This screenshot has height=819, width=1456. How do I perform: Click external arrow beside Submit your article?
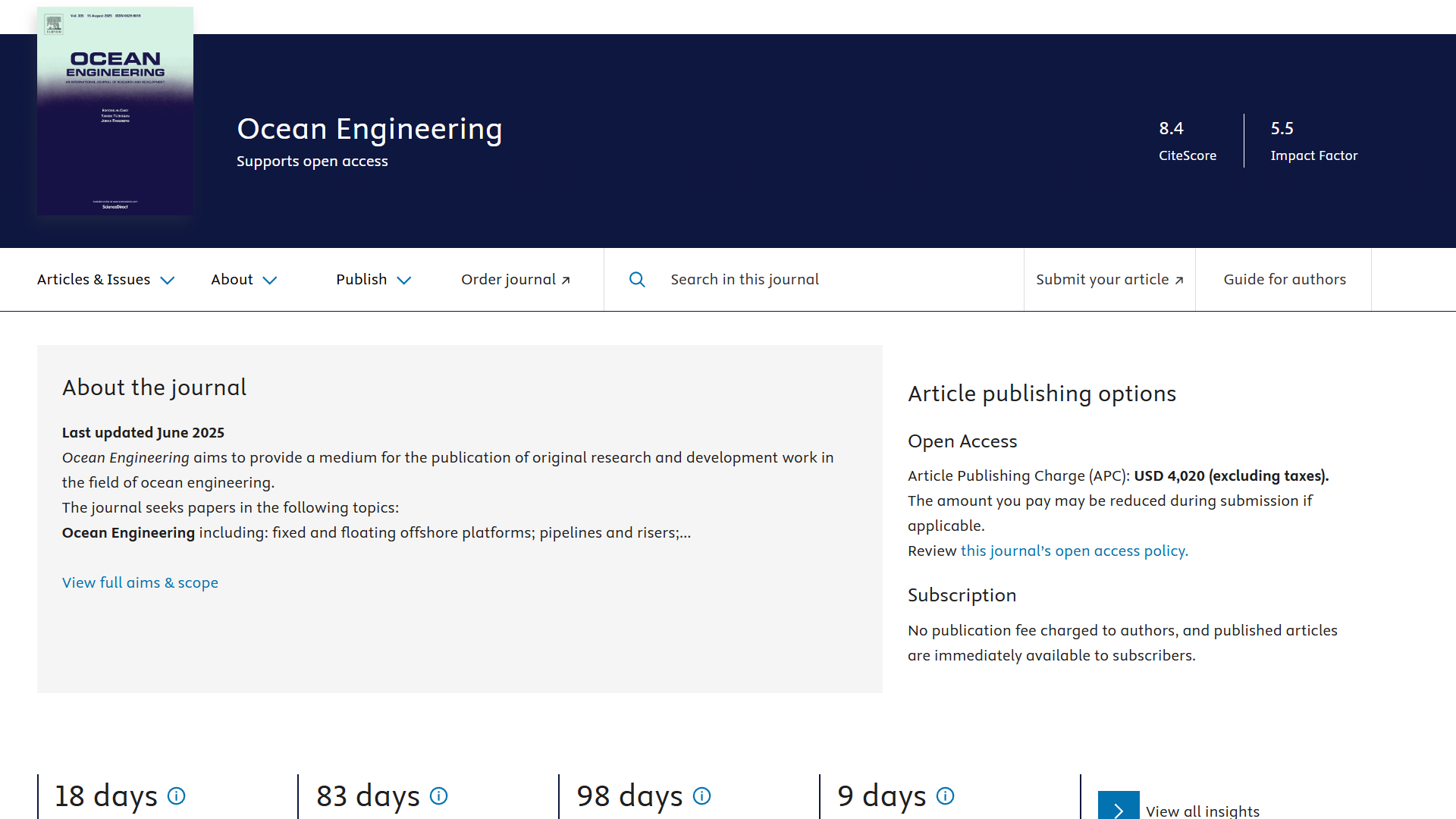[x=1179, y=281]
